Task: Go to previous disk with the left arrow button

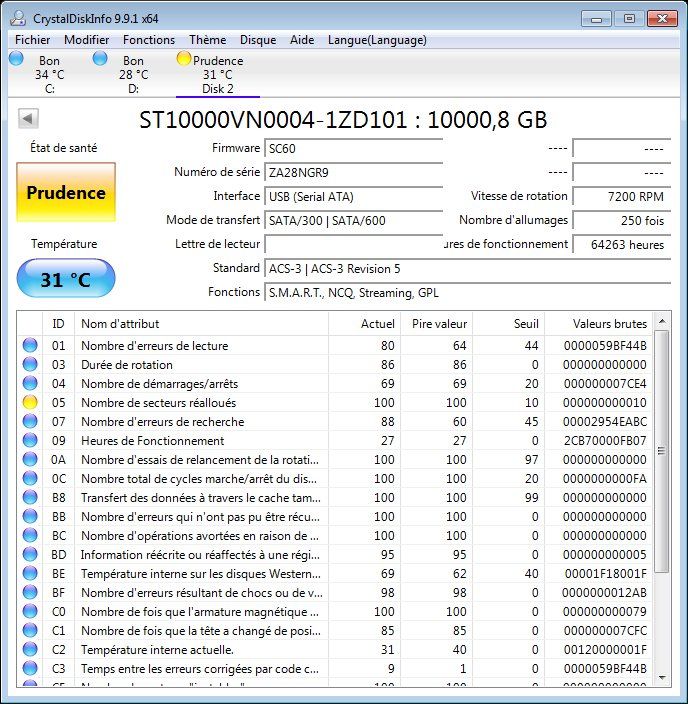Action: click(x=28, y=119)
